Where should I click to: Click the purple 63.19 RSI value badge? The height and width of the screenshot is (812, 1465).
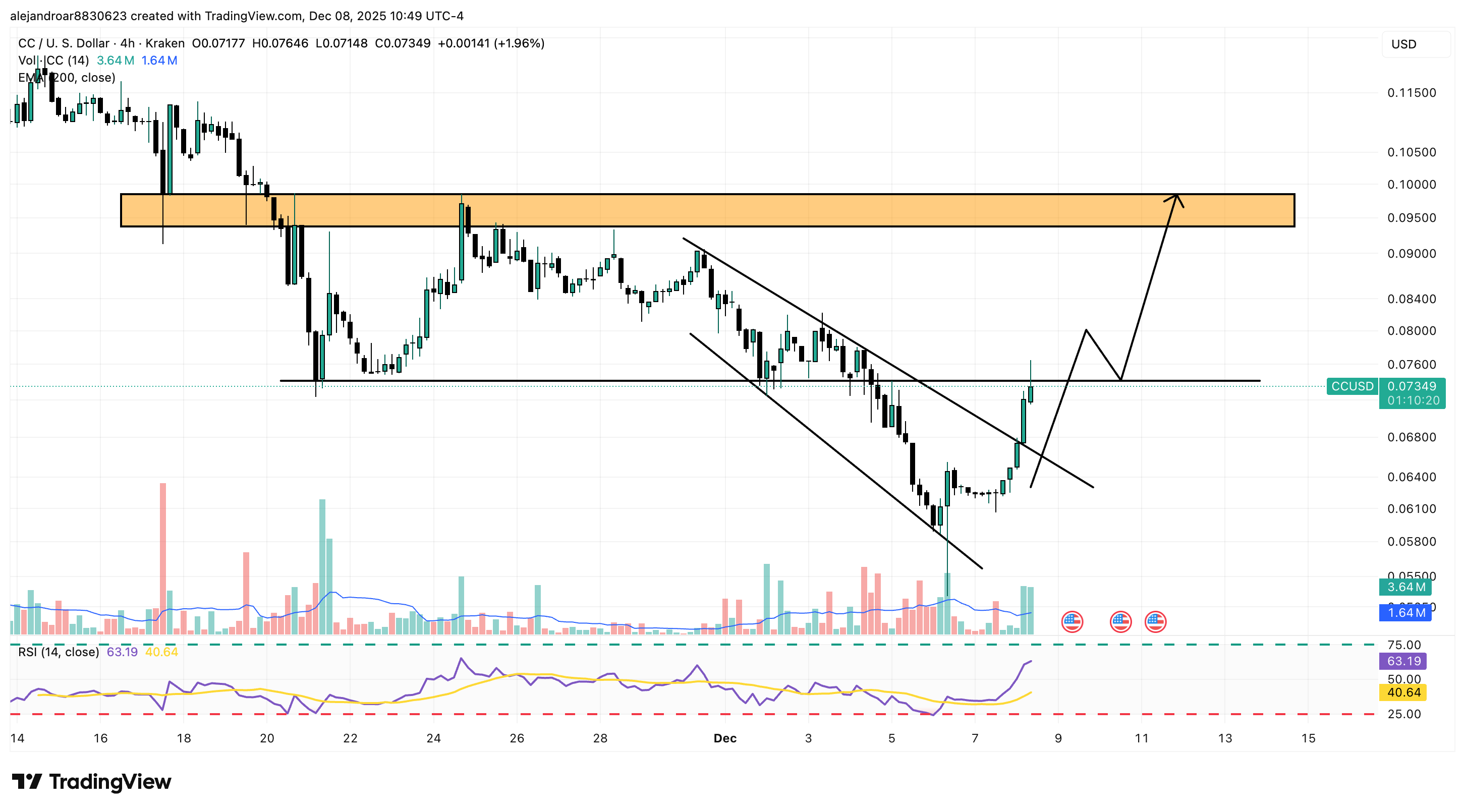pyautogui.click(x=1403, y=661)
